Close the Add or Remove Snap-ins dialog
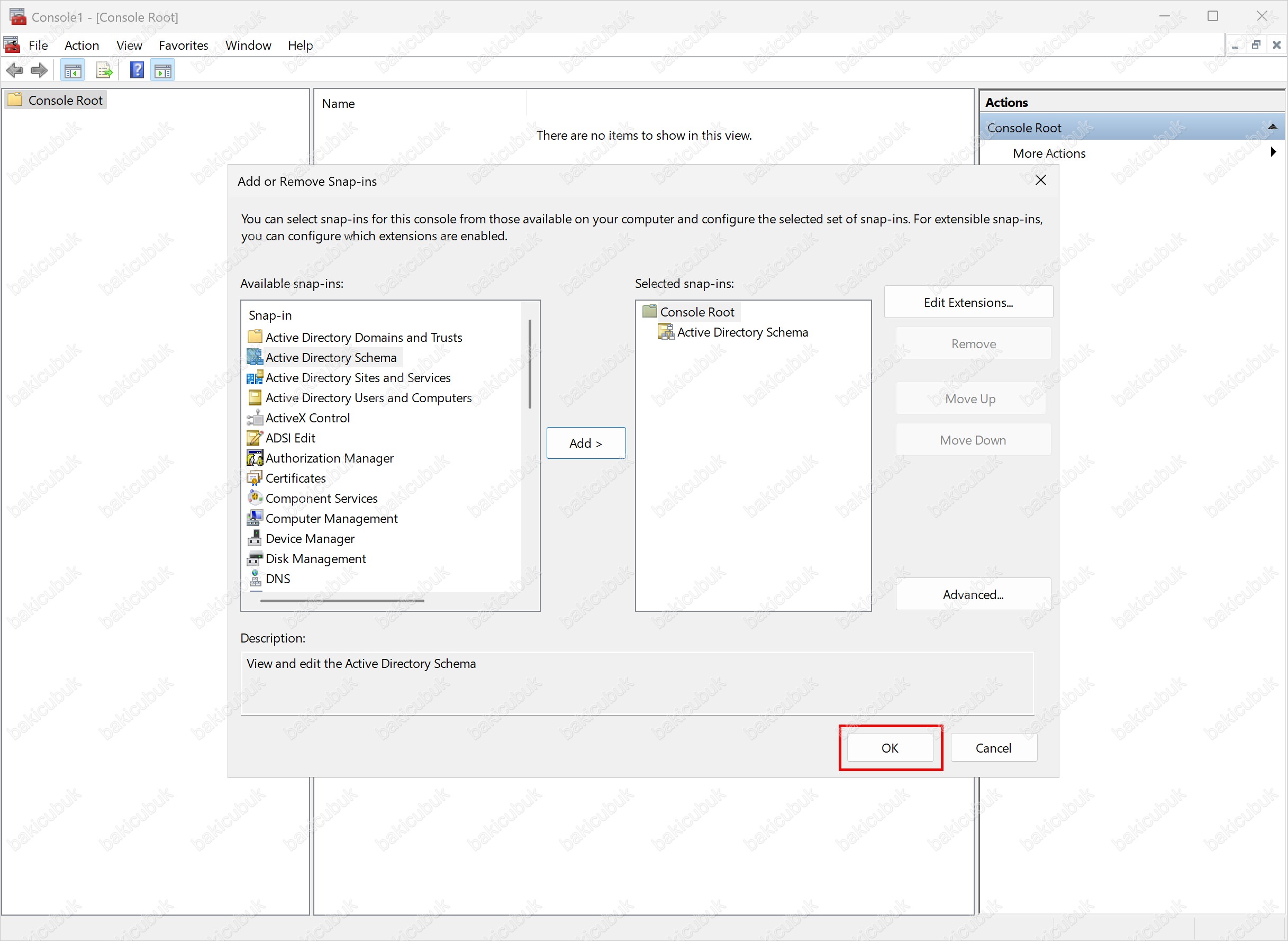 click(1041, 180)
